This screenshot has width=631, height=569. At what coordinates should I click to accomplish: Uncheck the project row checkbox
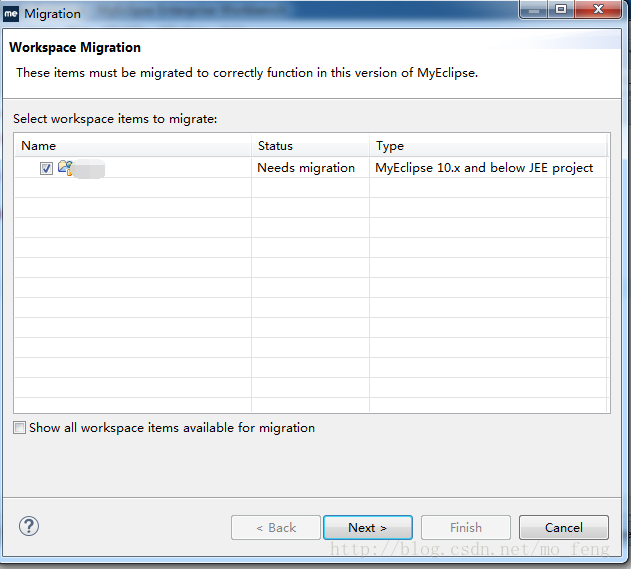(46, 168)
